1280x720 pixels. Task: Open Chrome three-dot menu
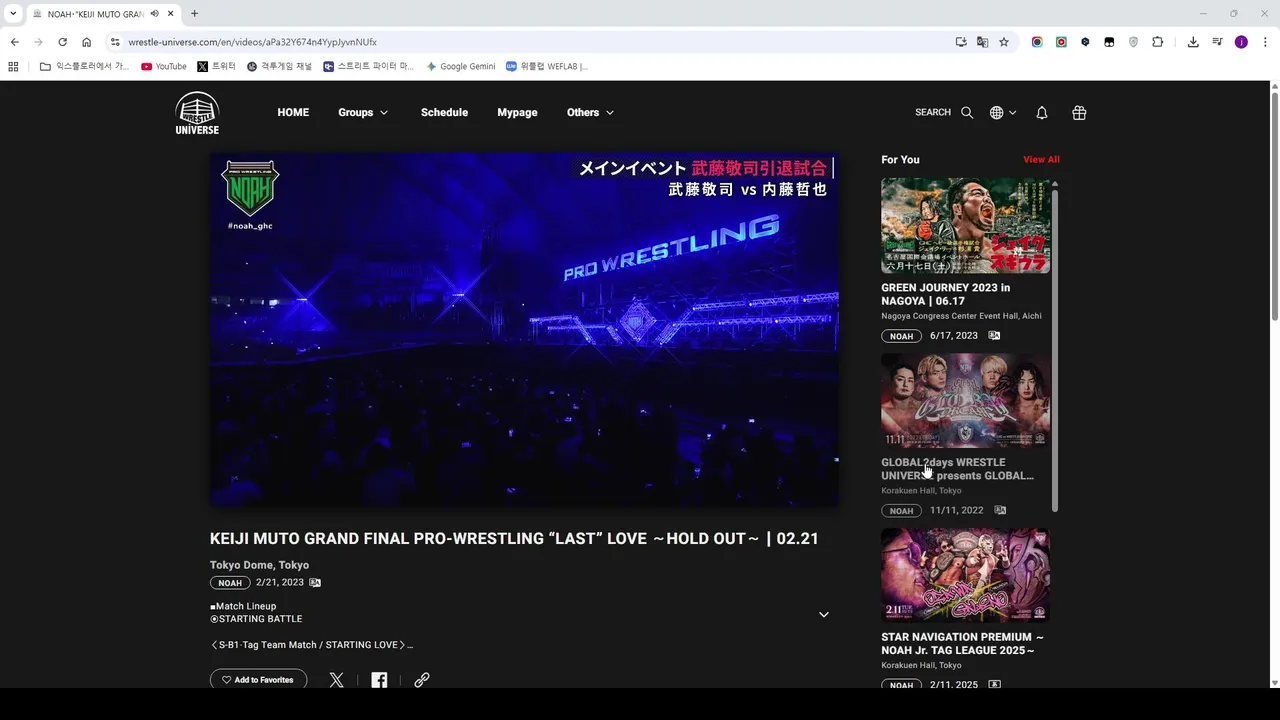pyautogui.click(x=1266, y=42)
